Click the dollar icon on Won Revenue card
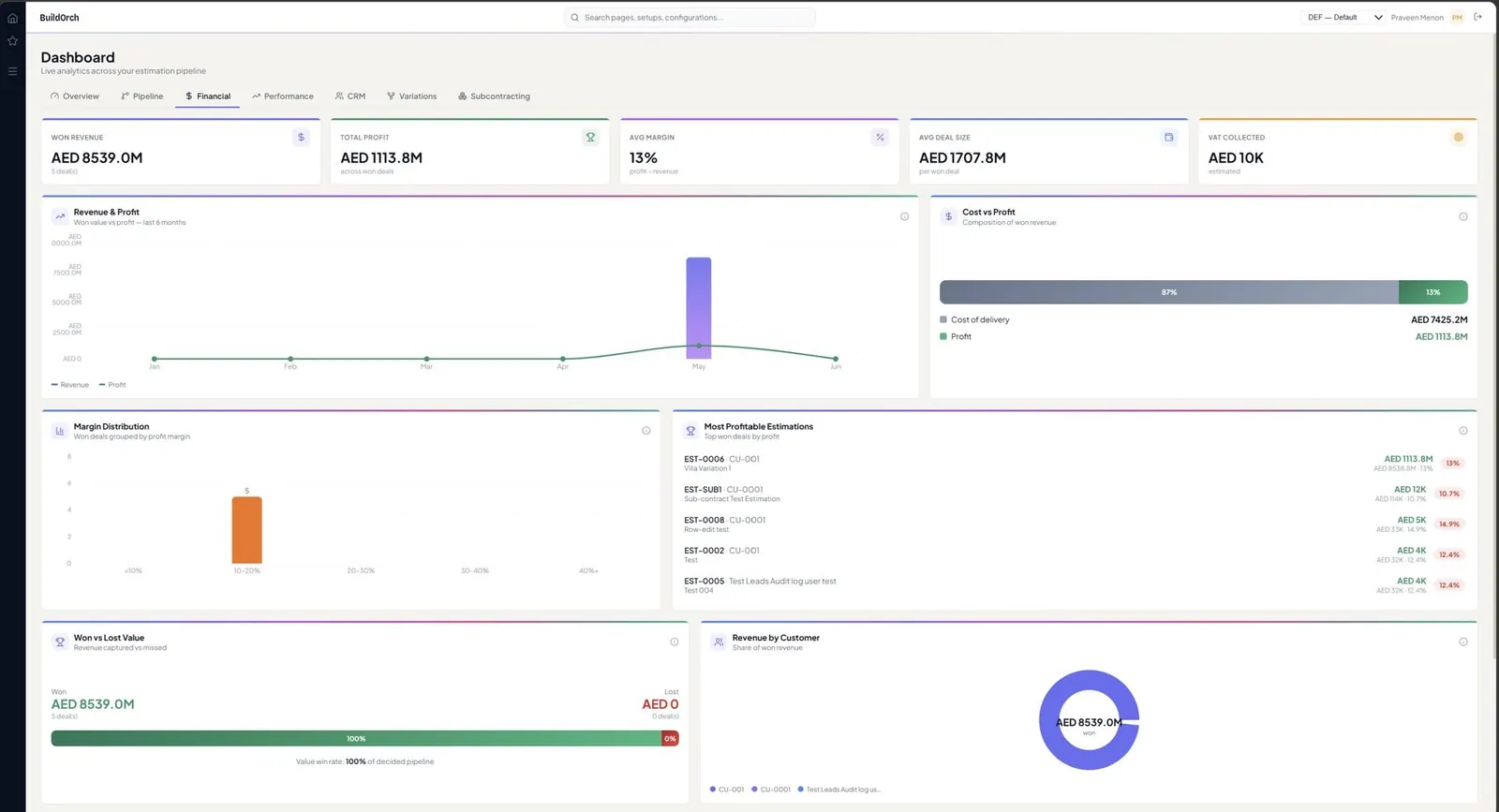This screenshot has width=1499, height=812. click(301, 138)
